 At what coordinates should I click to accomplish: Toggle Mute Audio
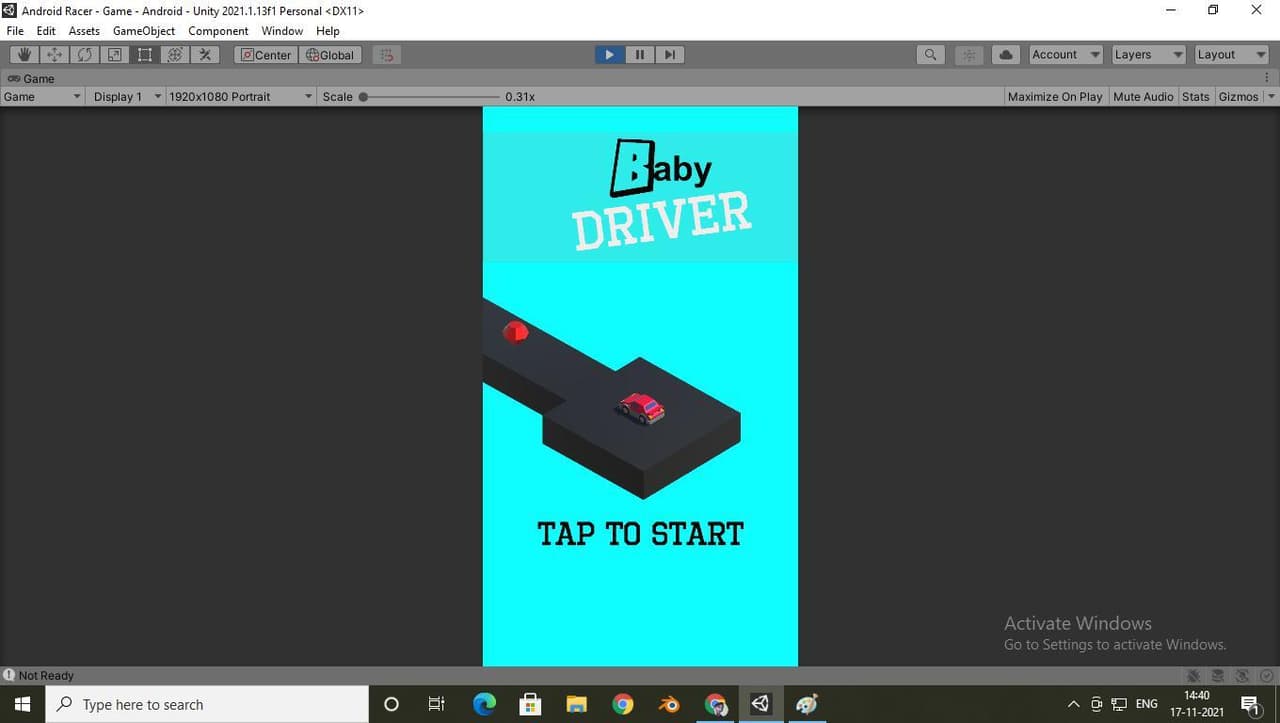pos(1143,97)
